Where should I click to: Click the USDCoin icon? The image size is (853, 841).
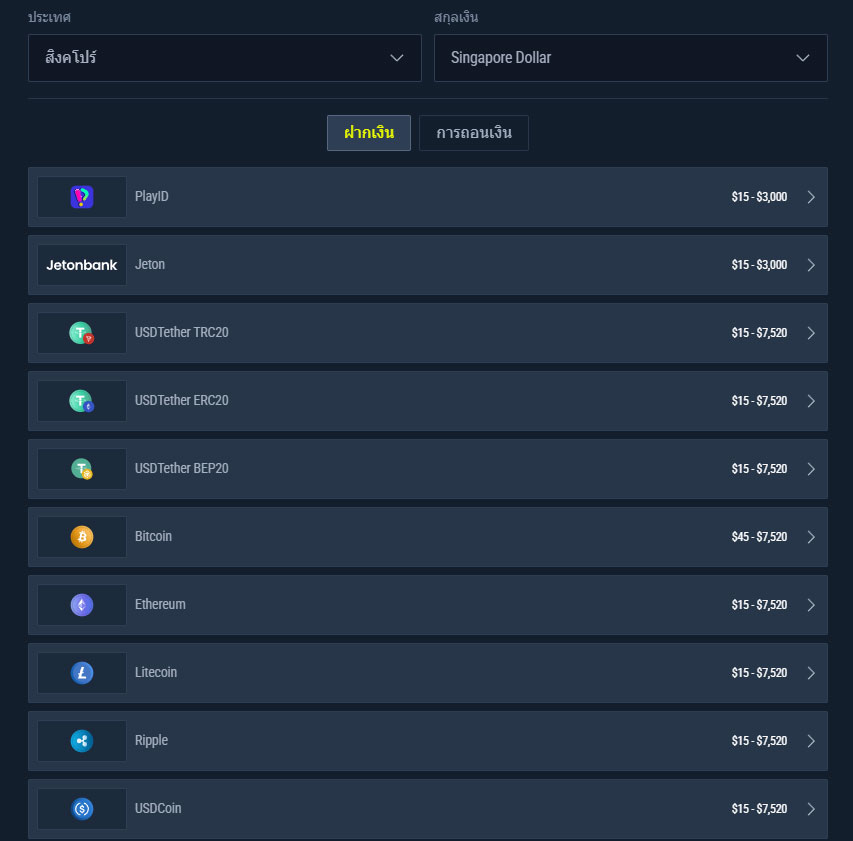(x=81, y=809)
